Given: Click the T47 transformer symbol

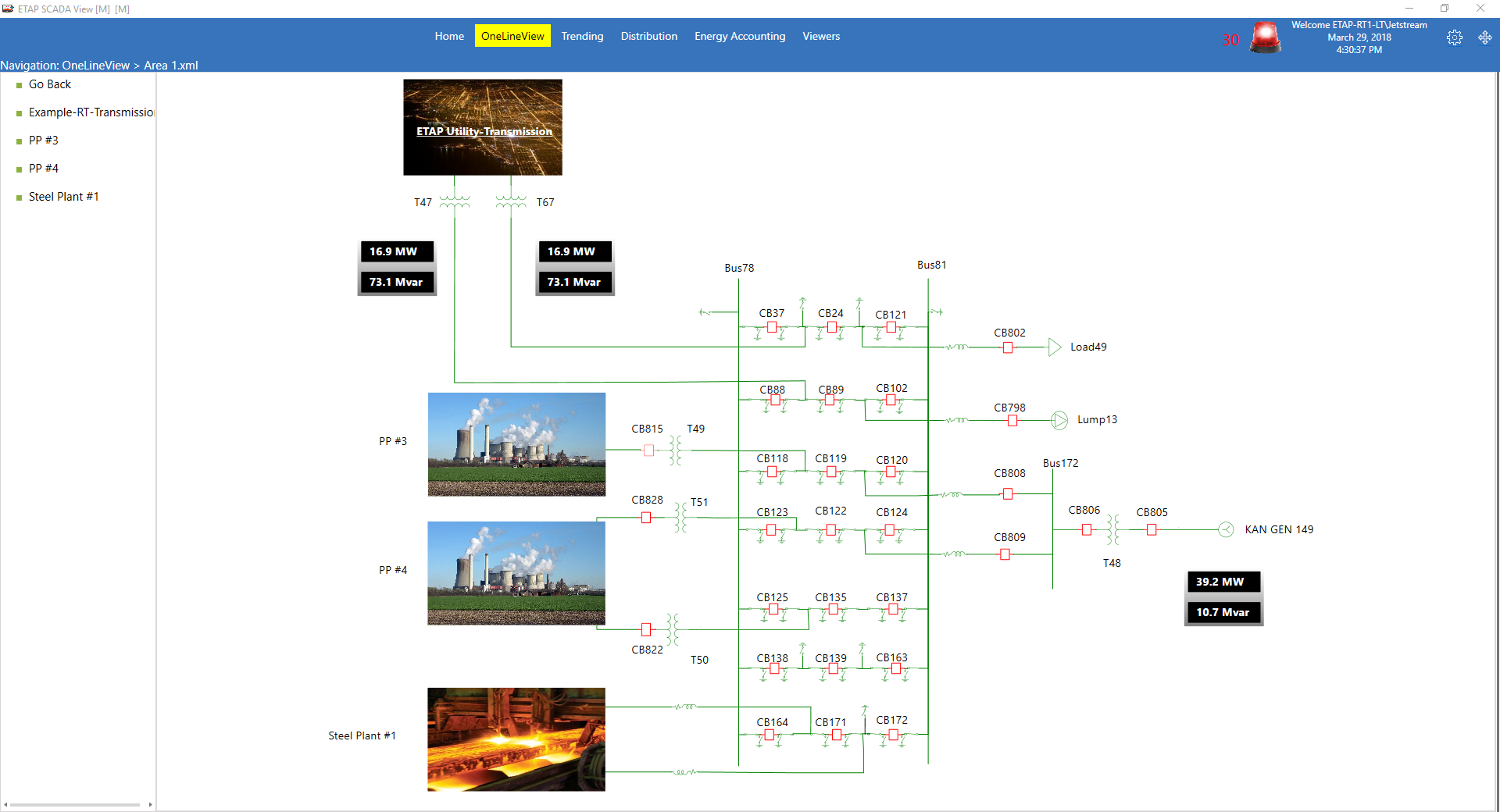Looking at the screenshot, I should (455, 202).
